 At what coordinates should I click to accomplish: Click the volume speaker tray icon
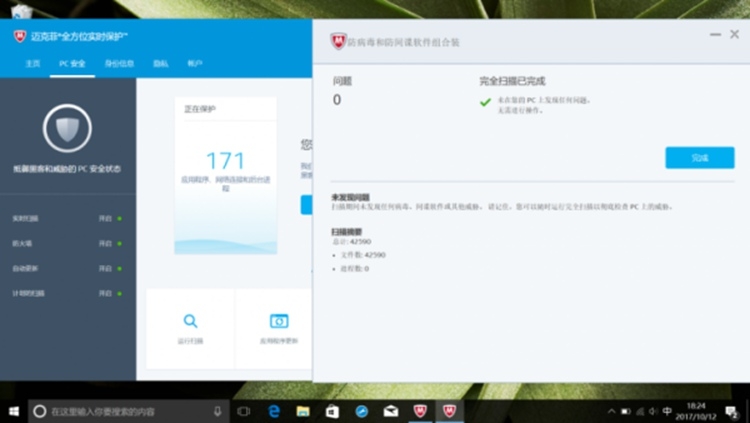(x=653, y=412)
